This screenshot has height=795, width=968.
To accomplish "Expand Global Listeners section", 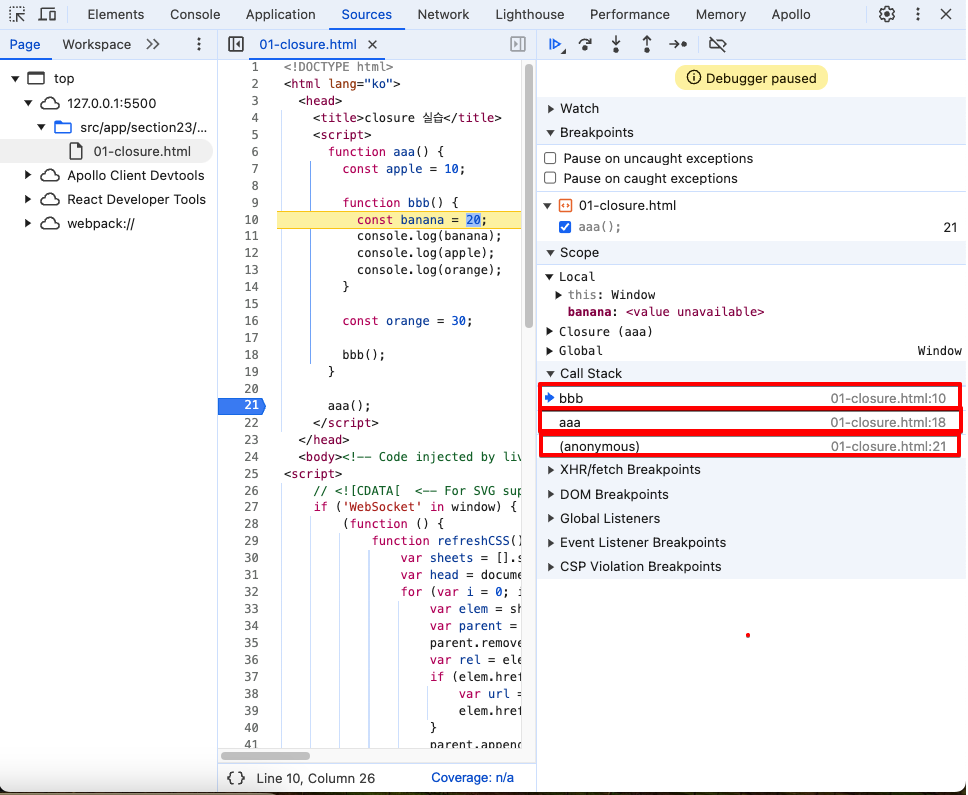I will coord(551,518).
